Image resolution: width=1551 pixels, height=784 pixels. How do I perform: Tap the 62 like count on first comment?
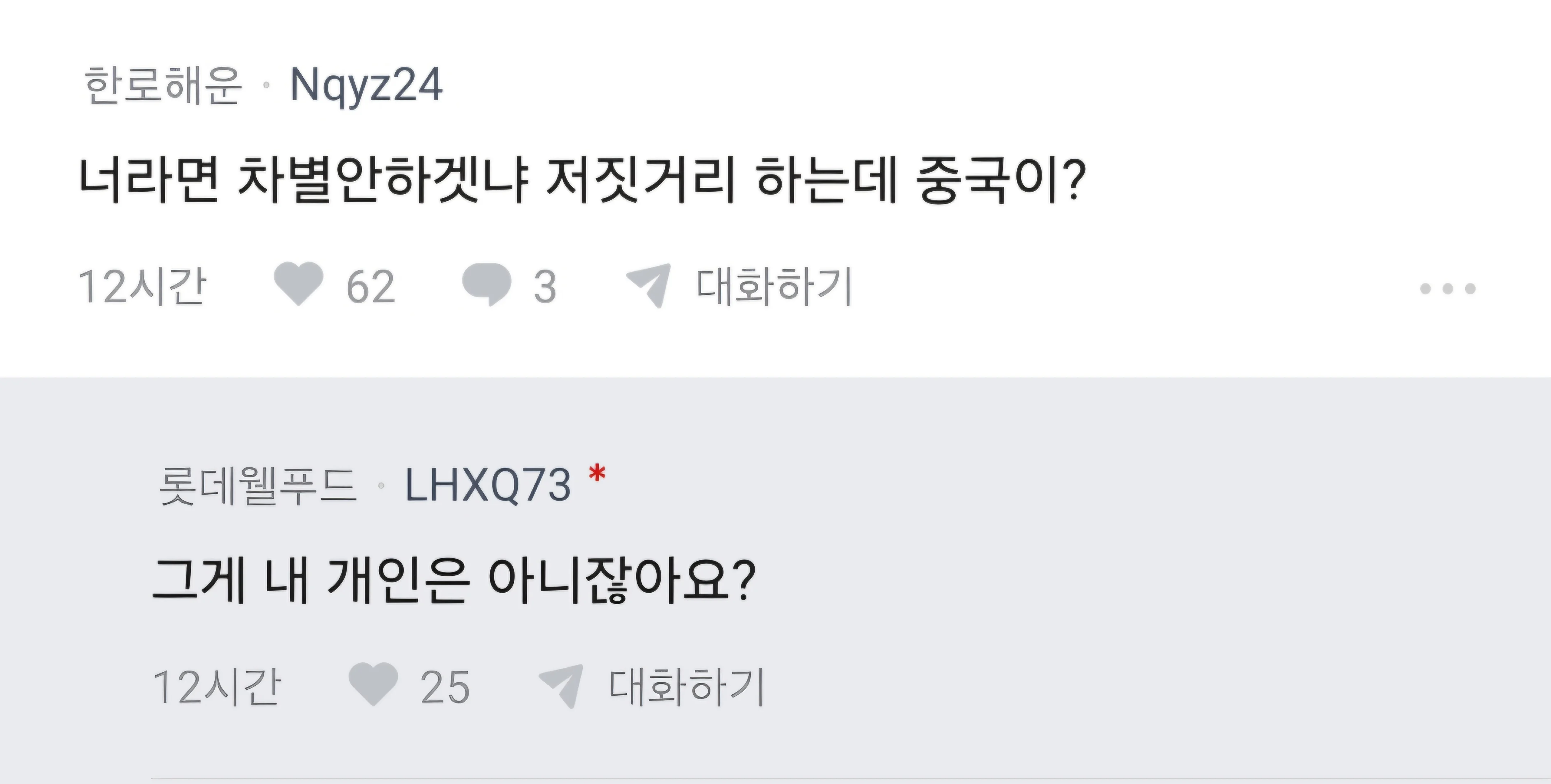(x=370, y=286)
